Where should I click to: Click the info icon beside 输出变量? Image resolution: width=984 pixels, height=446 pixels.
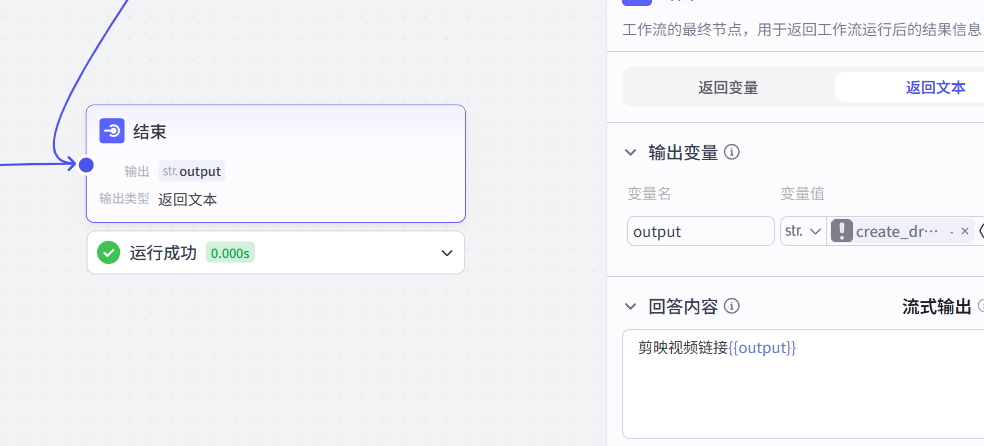pyautogui.click(x=732, y=152)
